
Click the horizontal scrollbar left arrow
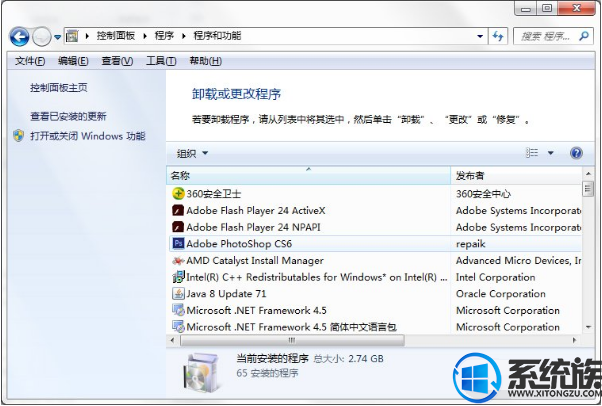click(172, 340)
